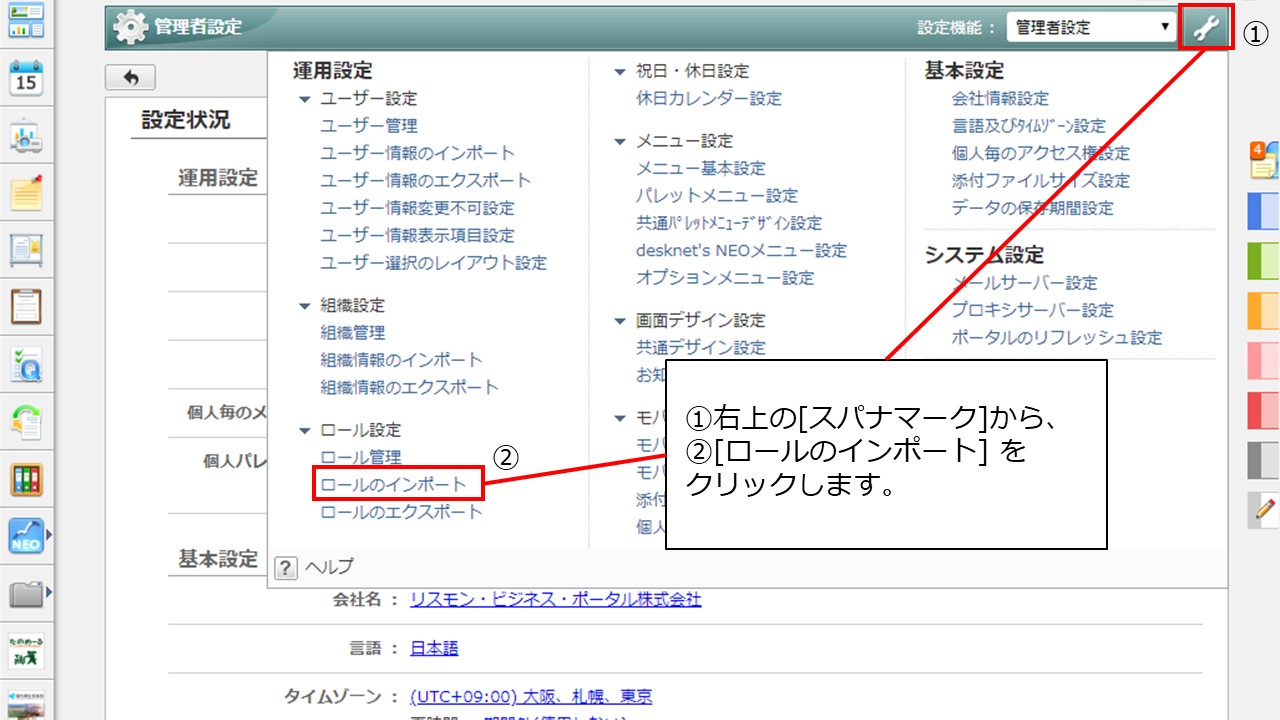Collapse the メニュー設定 section
The height and width of the screenshot is (720, 1280).
pyautogui.click(x=621, y=142)
